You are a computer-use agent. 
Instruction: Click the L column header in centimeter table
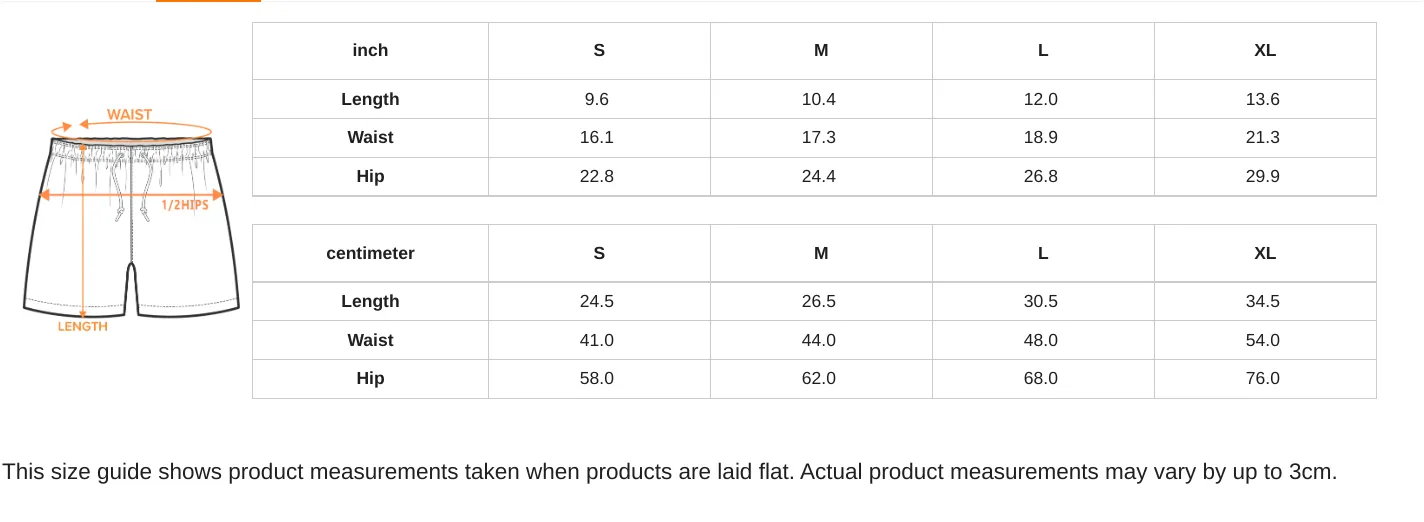click(1043, 253)
